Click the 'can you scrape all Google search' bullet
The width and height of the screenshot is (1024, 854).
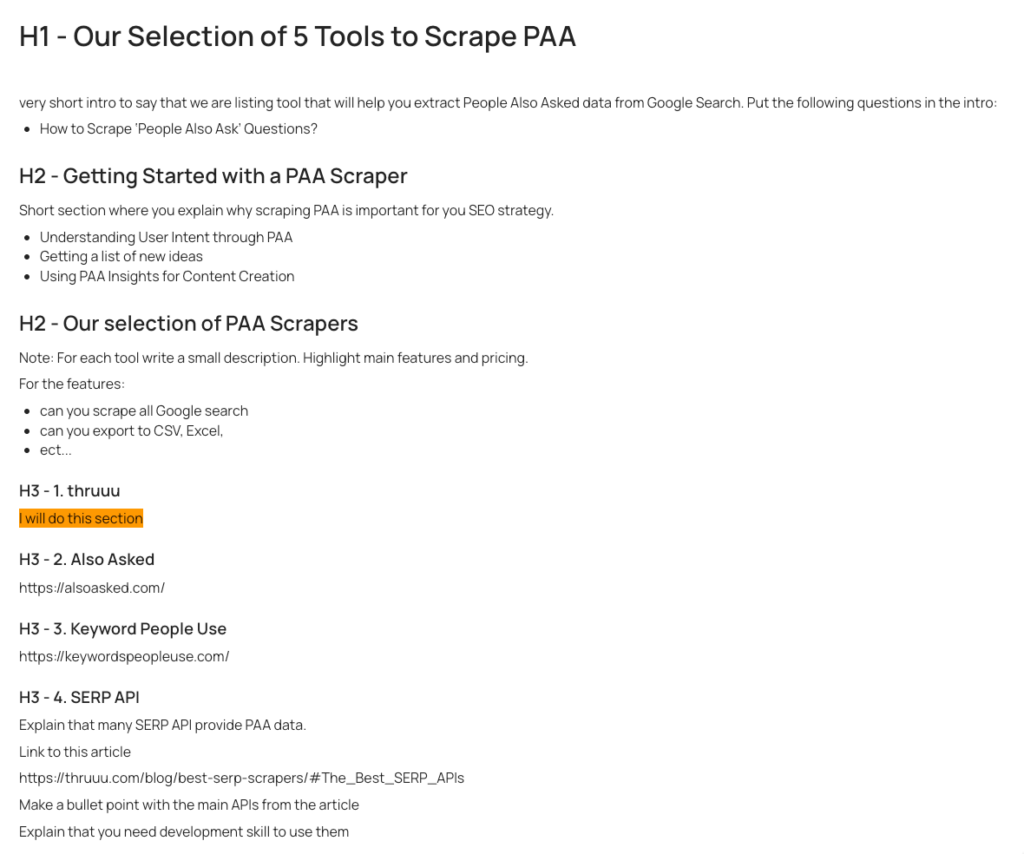144,411
